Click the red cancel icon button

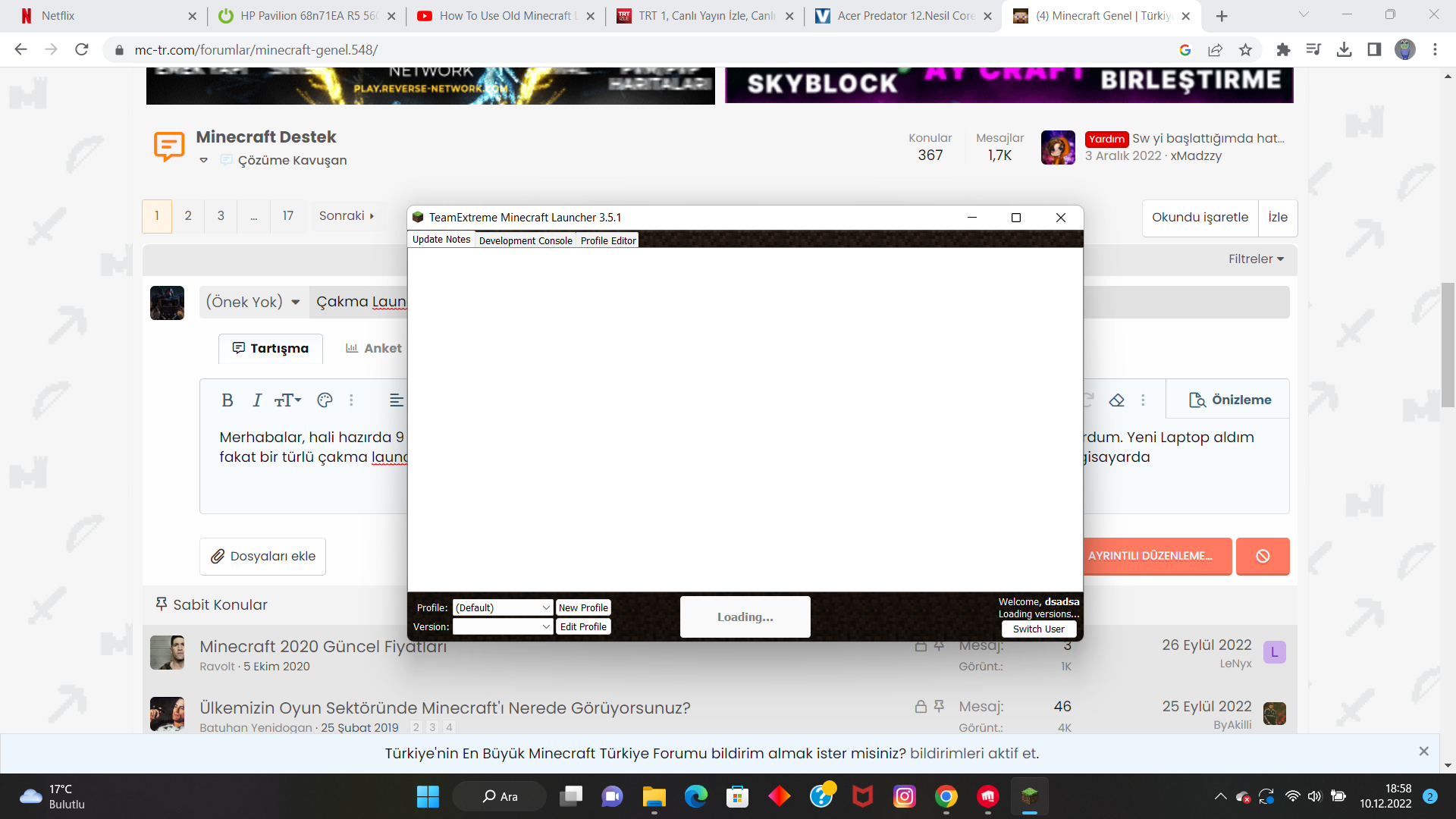1263,556
